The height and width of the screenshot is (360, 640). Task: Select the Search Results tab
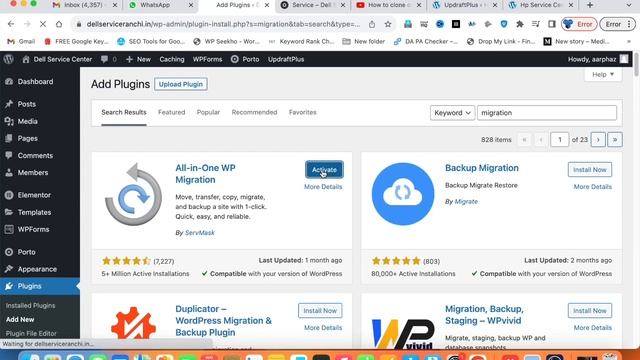124,112
